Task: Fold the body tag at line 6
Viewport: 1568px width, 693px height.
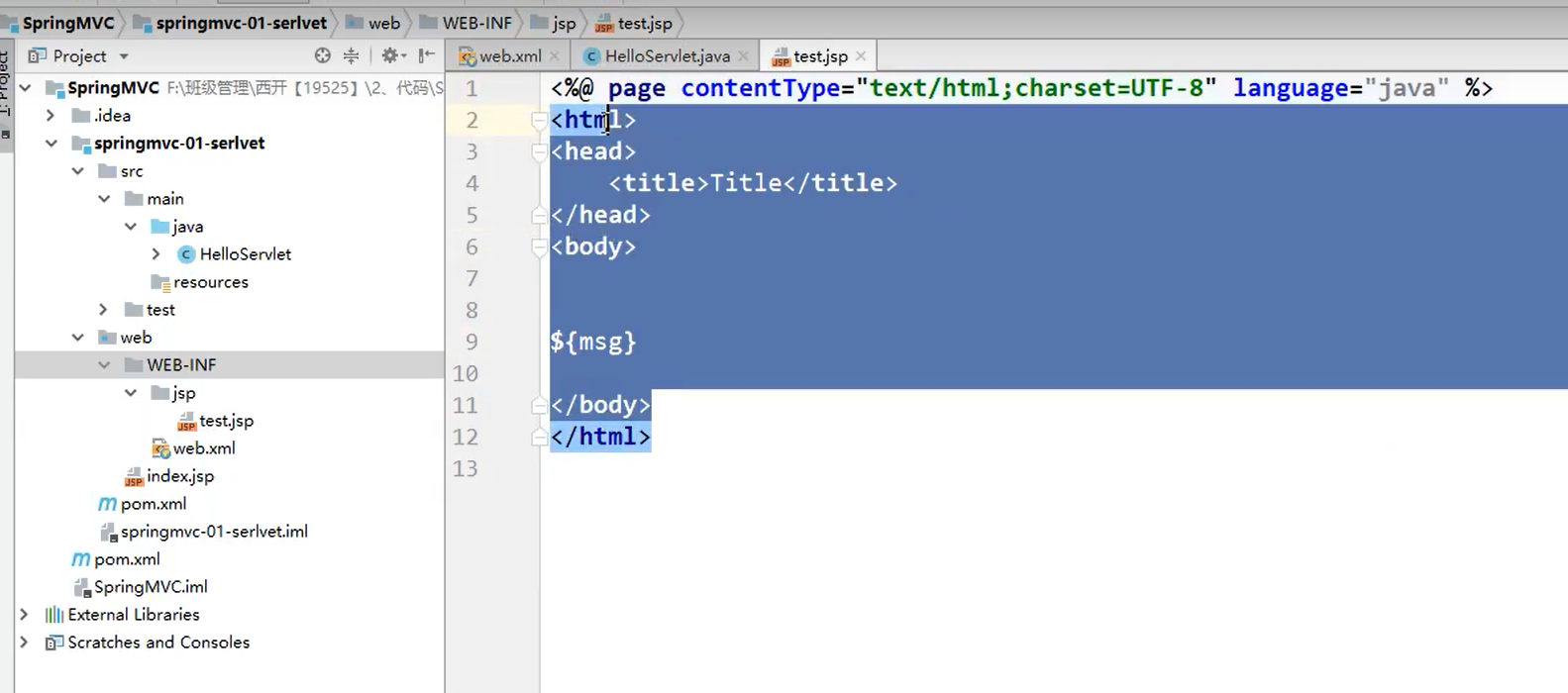Action: 539,247
